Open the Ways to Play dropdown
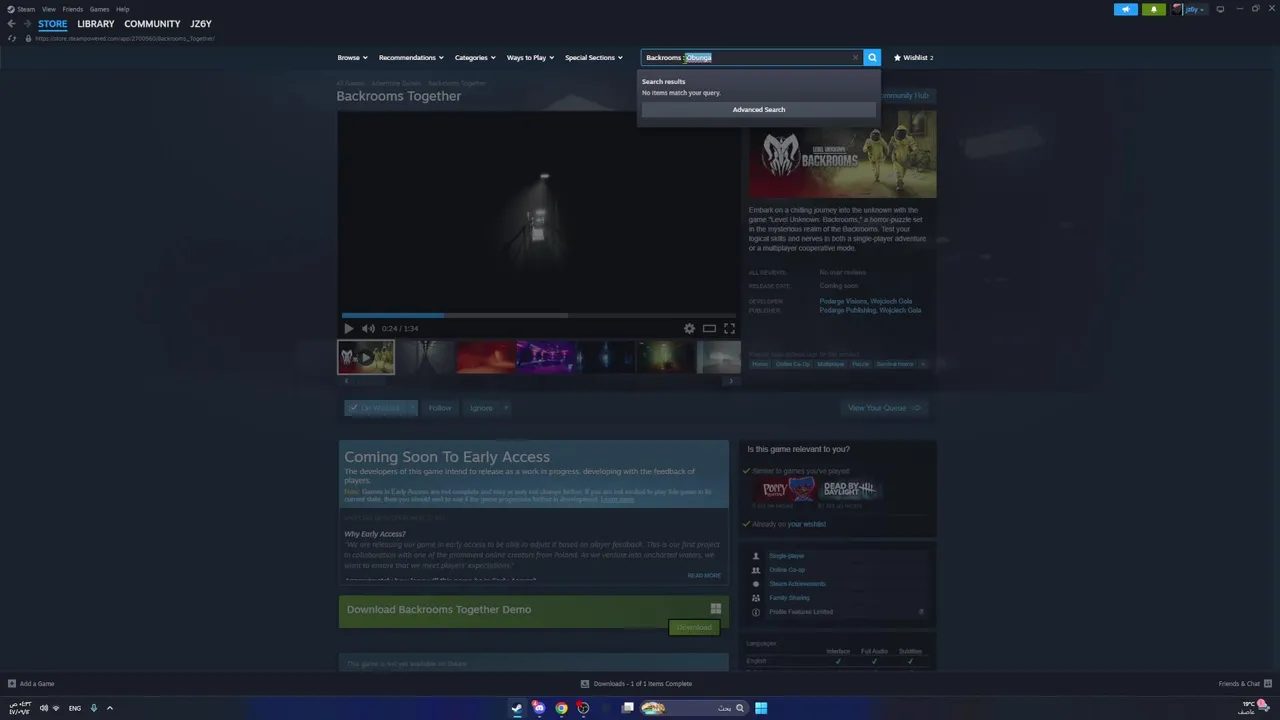The width and height of the screenshot is (1280, 720). (x=530, y=58)
